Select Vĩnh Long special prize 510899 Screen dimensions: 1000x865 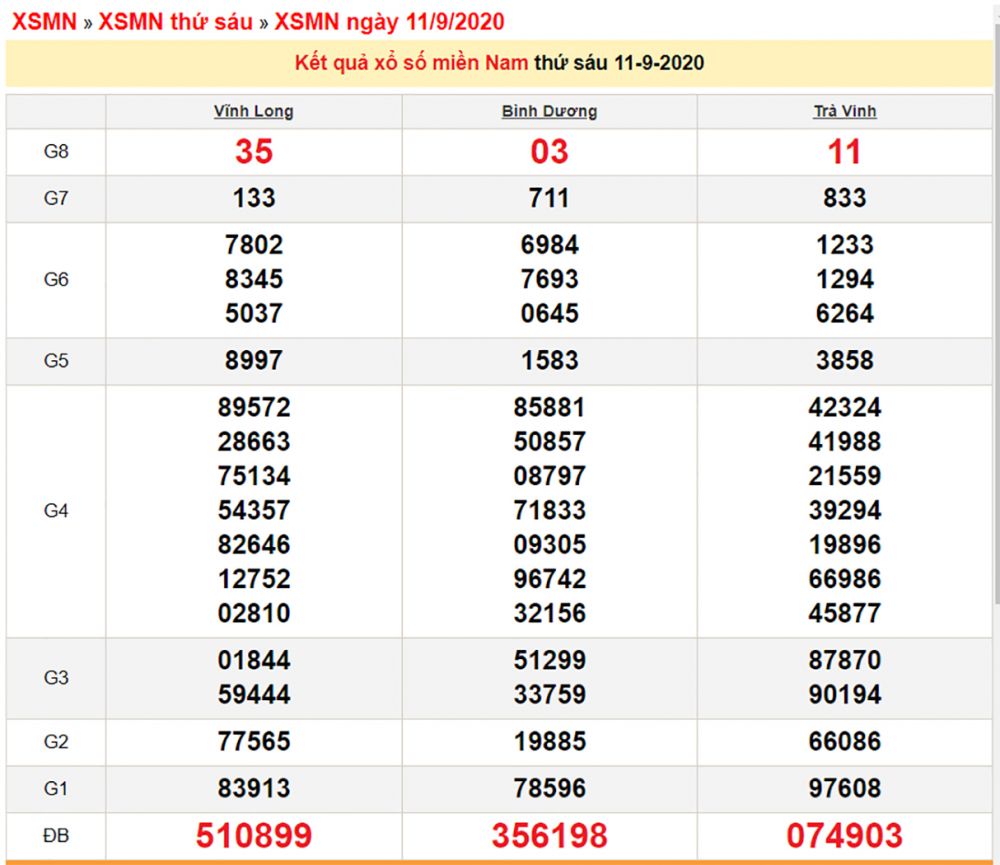point(253,834)
